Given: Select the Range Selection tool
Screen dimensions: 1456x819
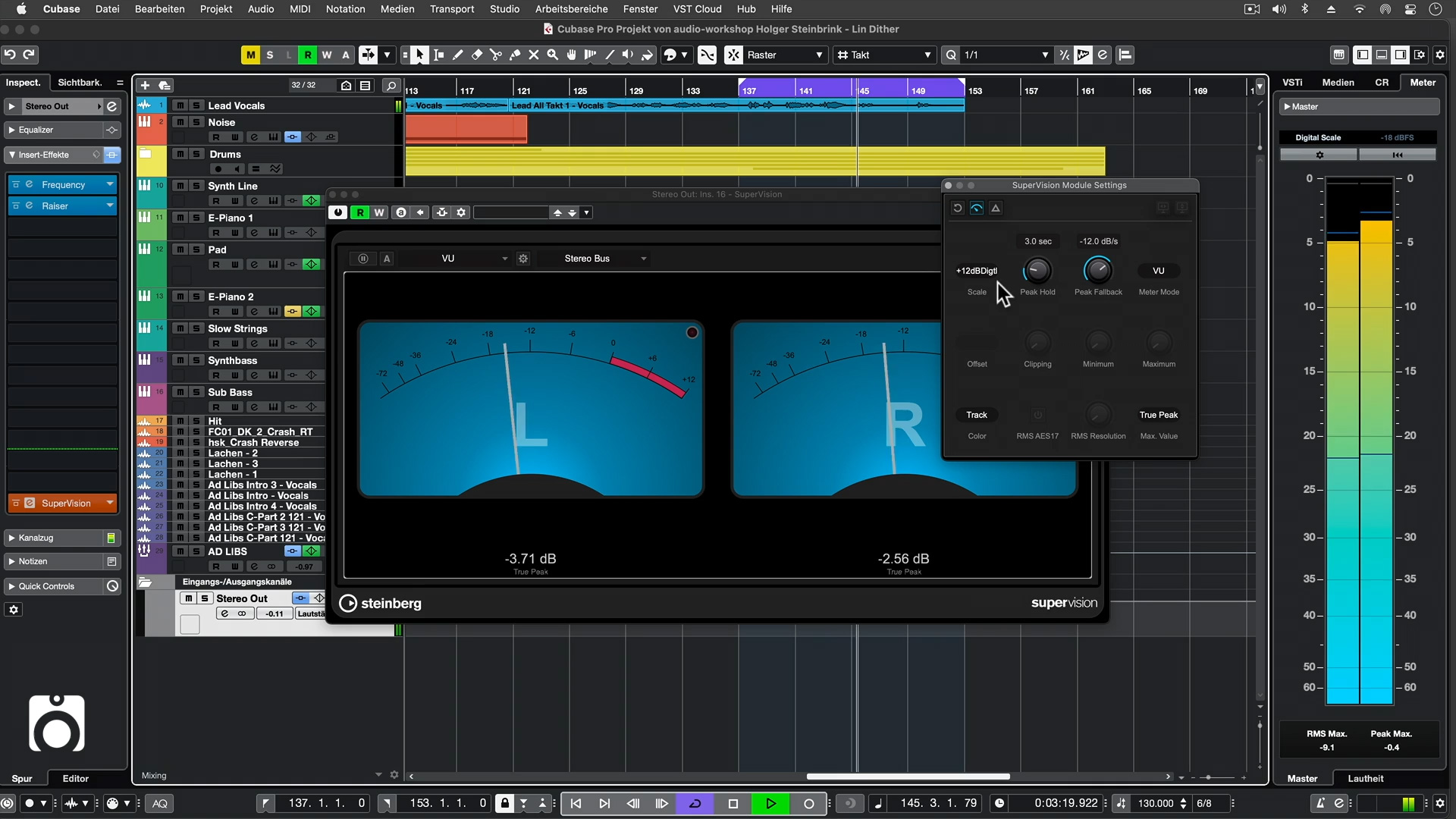Looking at the screenshot, I should 439,55.
